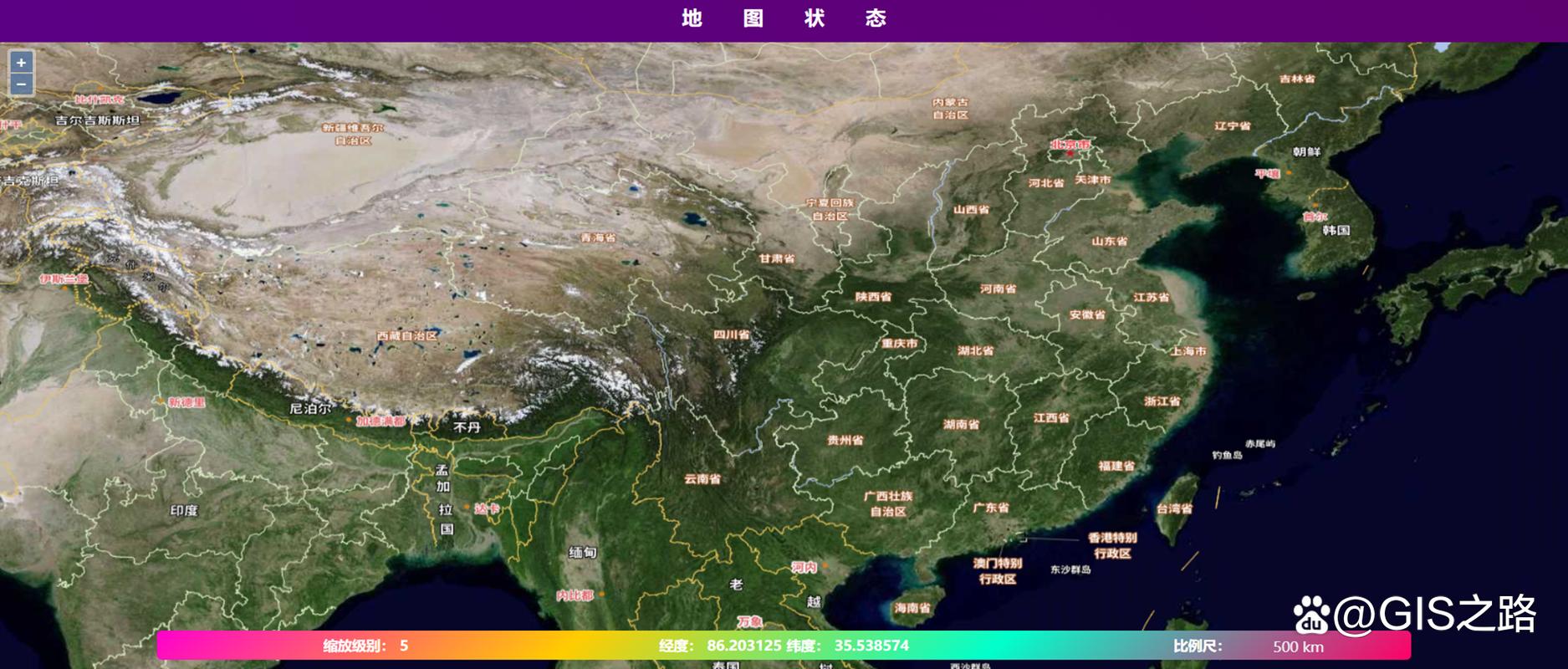The width and height of the screenshot is (1568, 669).
Task: Click the 香港特别行政区 map label
Action: pos(1112,545)
